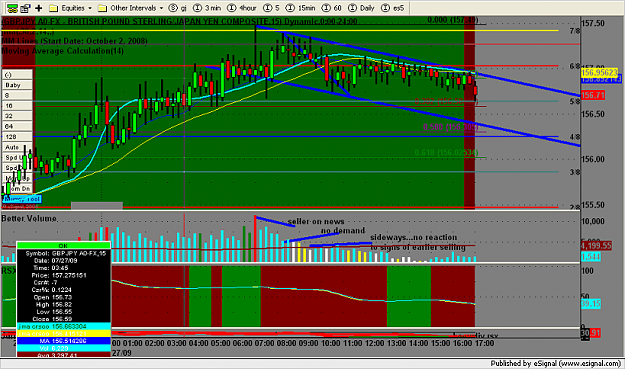Click the 'Date: 07/27/09' data row
Viewport: 625px width, 369px height.
(63, 261)
